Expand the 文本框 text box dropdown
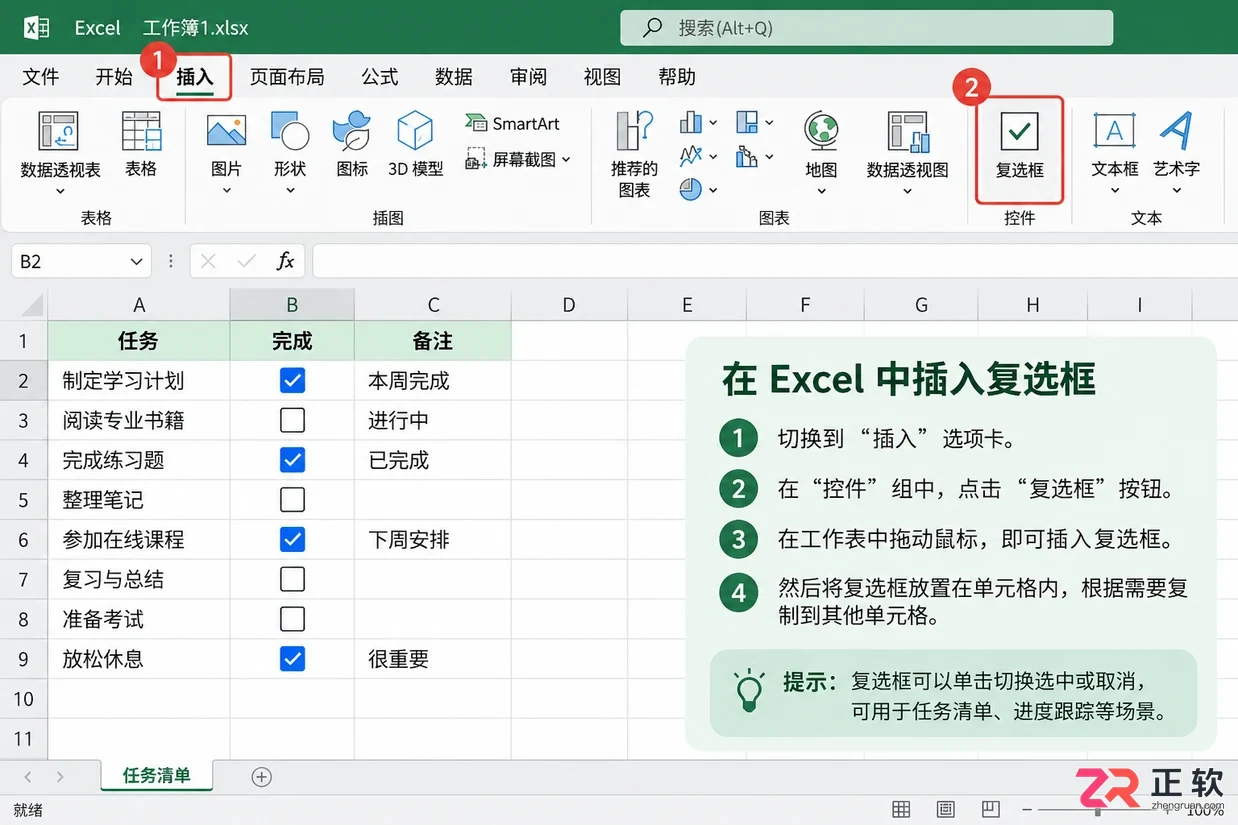Screen dimensions: 1238x825 (1115, 191)
